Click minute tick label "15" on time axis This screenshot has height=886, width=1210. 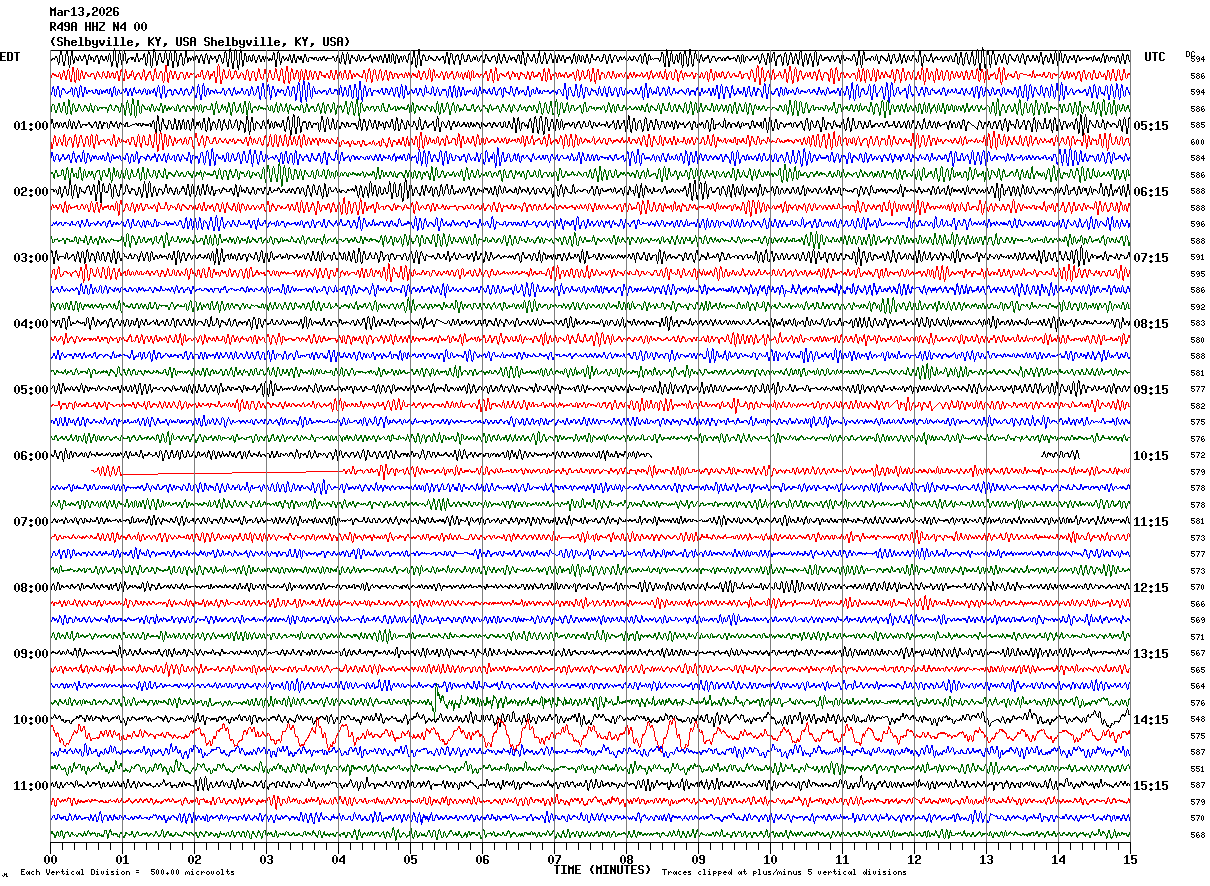pyautogui.click(x=1130, y=859)
